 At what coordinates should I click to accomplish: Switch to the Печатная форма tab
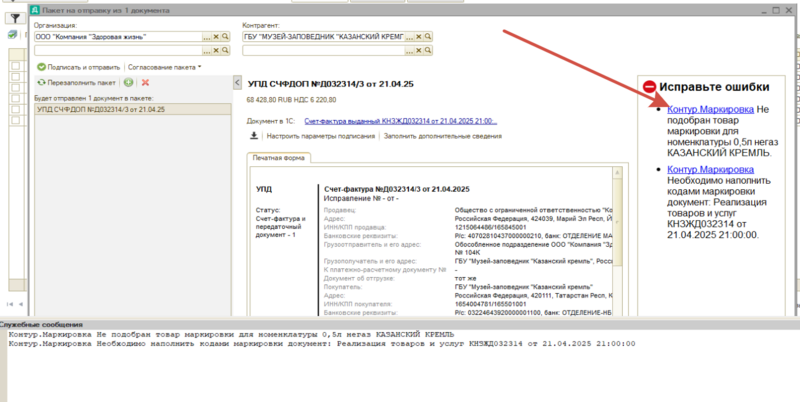click(279, 158)
